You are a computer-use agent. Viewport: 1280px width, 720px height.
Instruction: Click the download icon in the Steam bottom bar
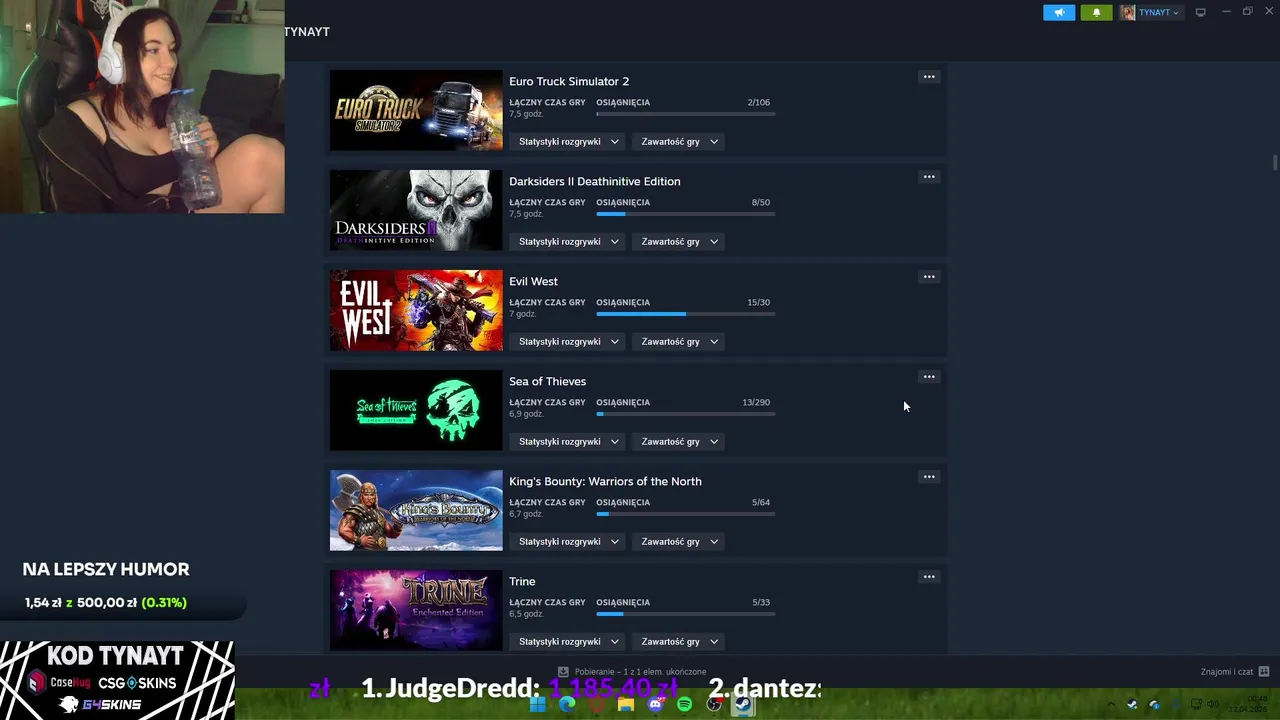pyautogui.click(x=563, y=672)
